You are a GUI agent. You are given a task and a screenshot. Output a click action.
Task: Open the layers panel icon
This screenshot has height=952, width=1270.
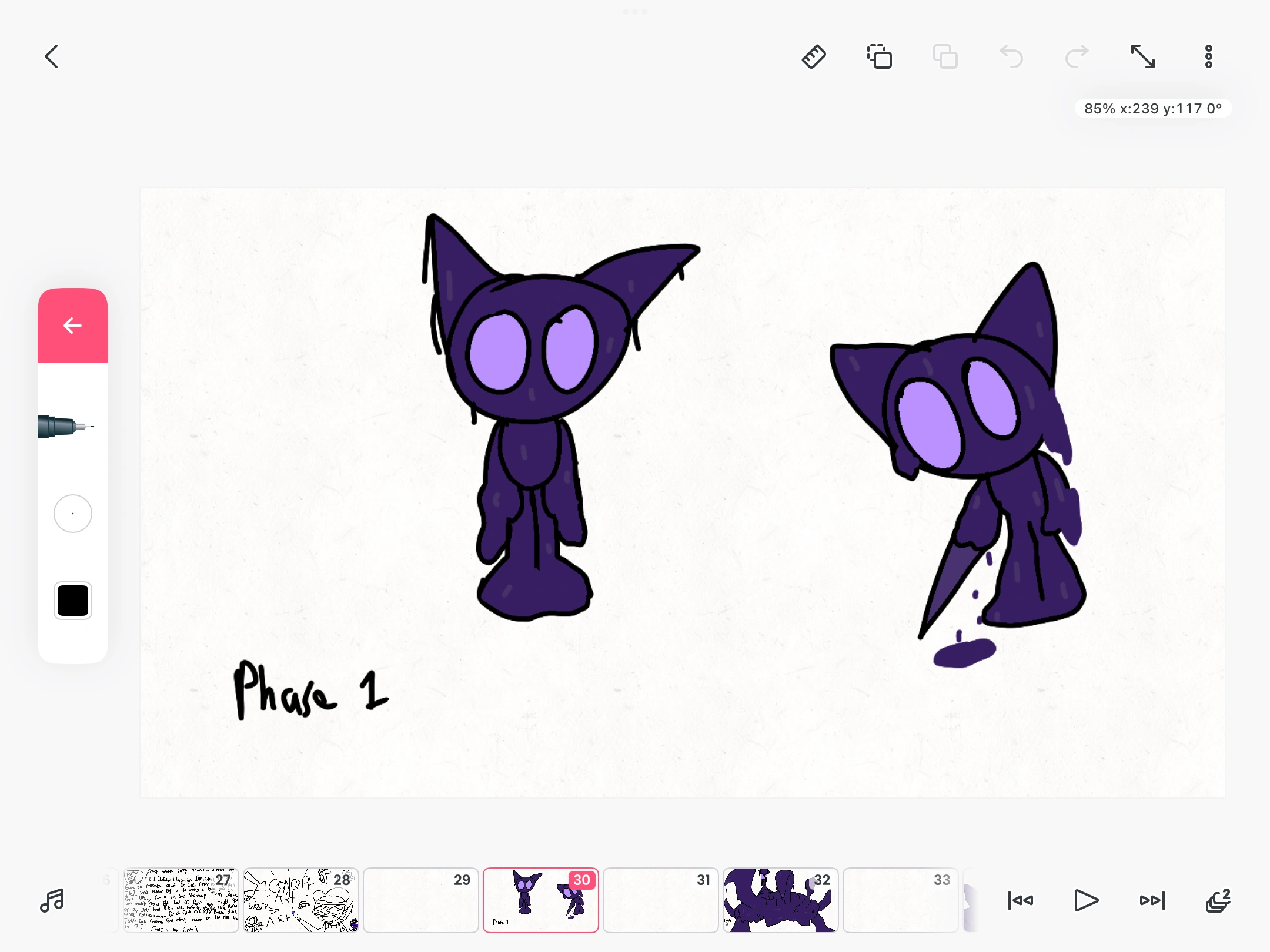pos(1218,900)
